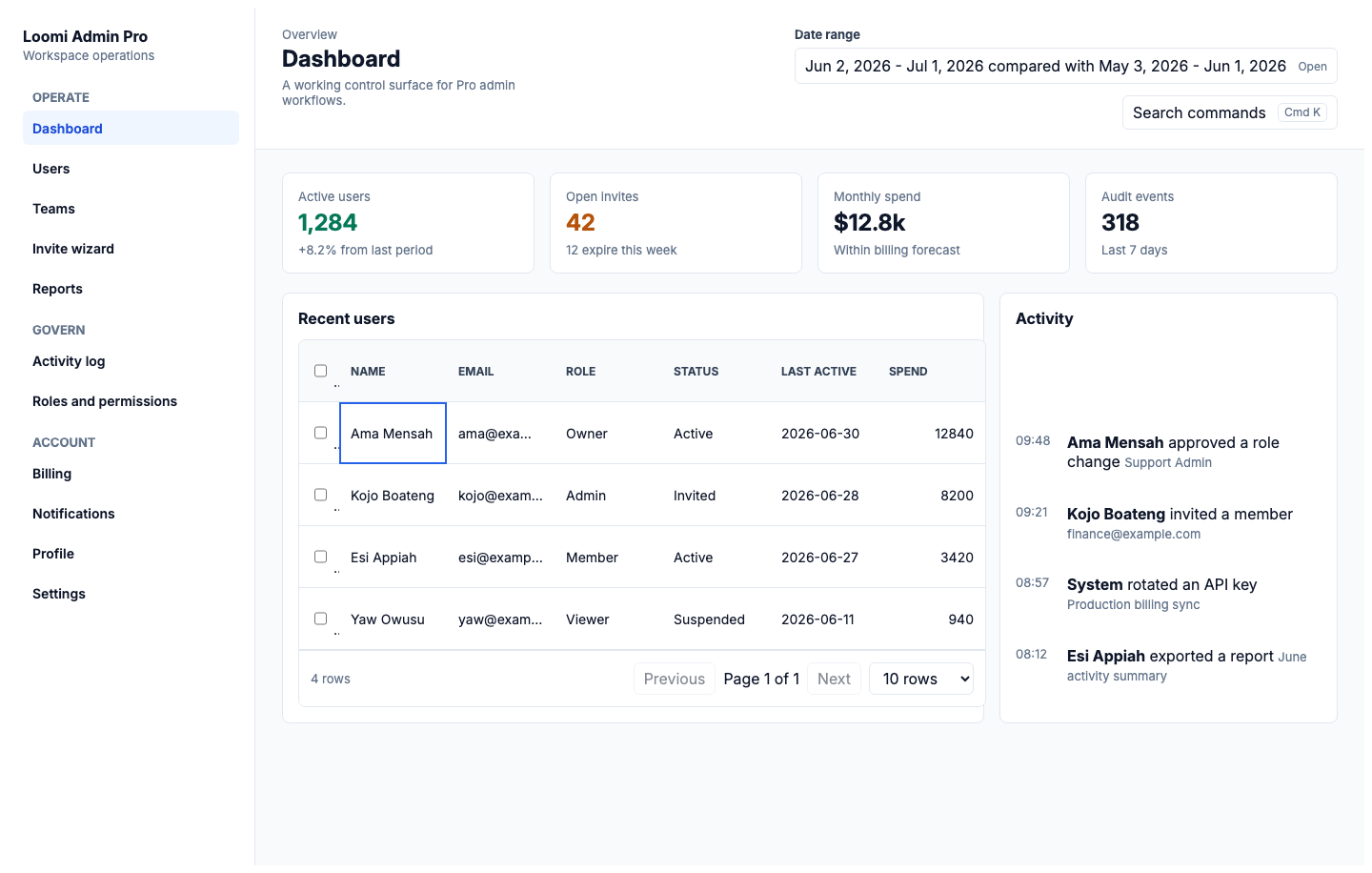The height and width of the screenshot is (873, 1372).
Task: Click the 940 spend value
Action: click(960, 619)
